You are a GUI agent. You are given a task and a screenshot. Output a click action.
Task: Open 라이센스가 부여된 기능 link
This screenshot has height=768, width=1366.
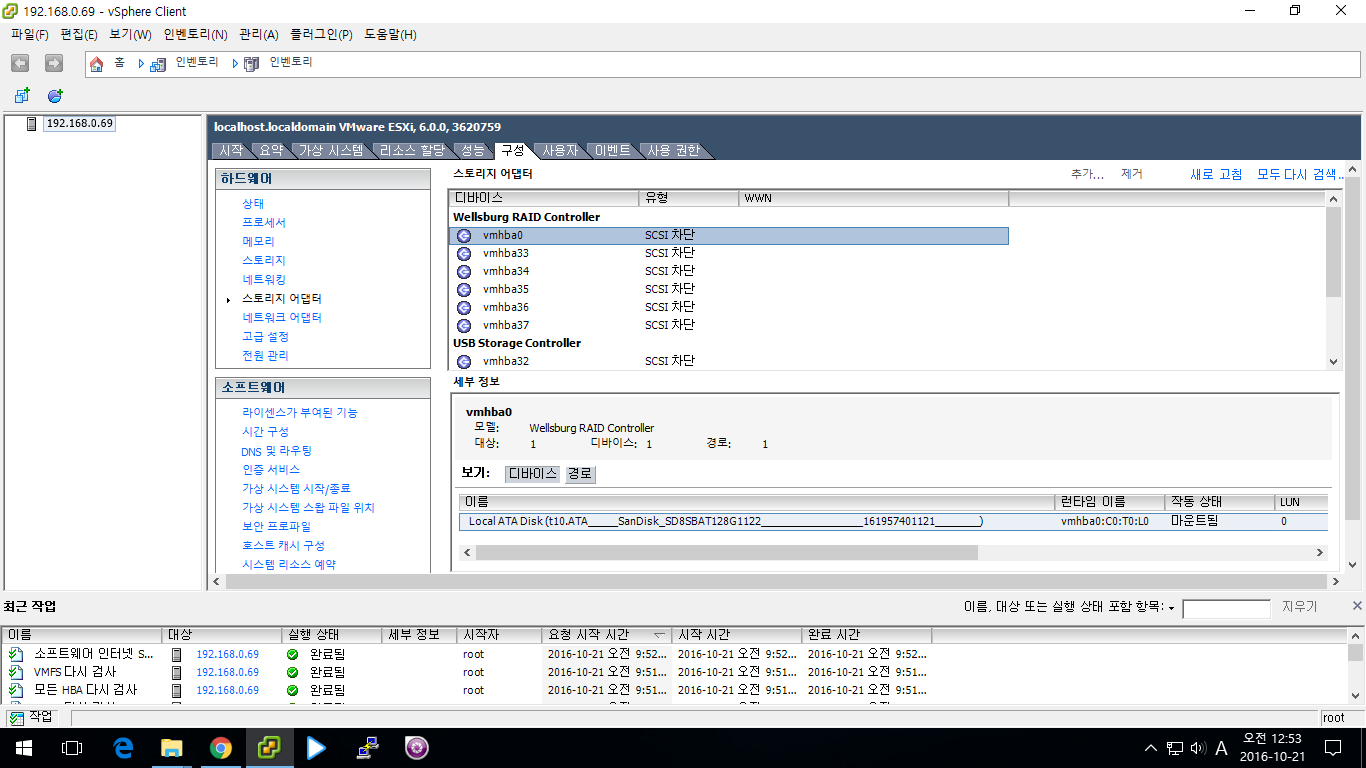pyautogui.click(x=299, y=413)
